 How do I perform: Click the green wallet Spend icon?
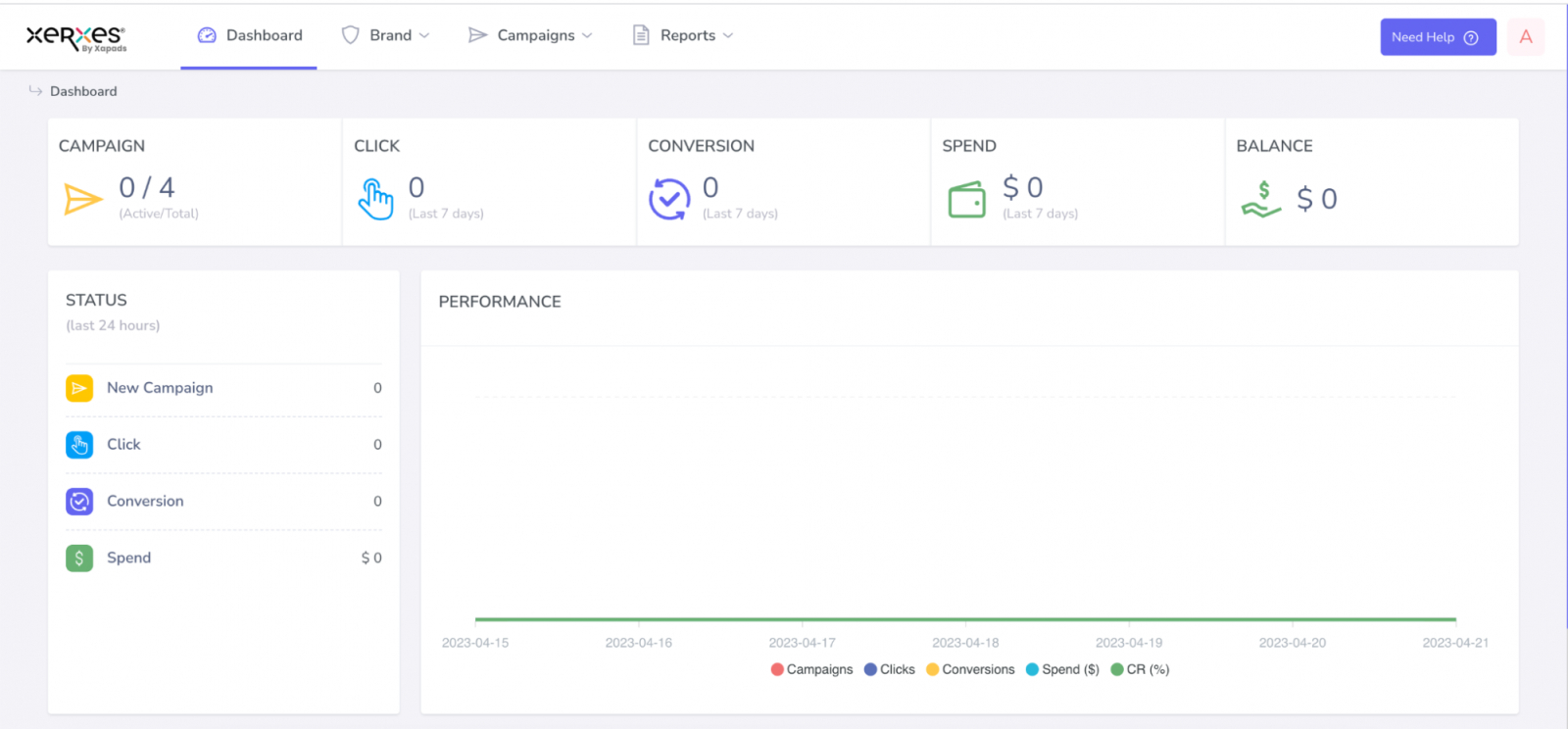[x=966, y=200]
